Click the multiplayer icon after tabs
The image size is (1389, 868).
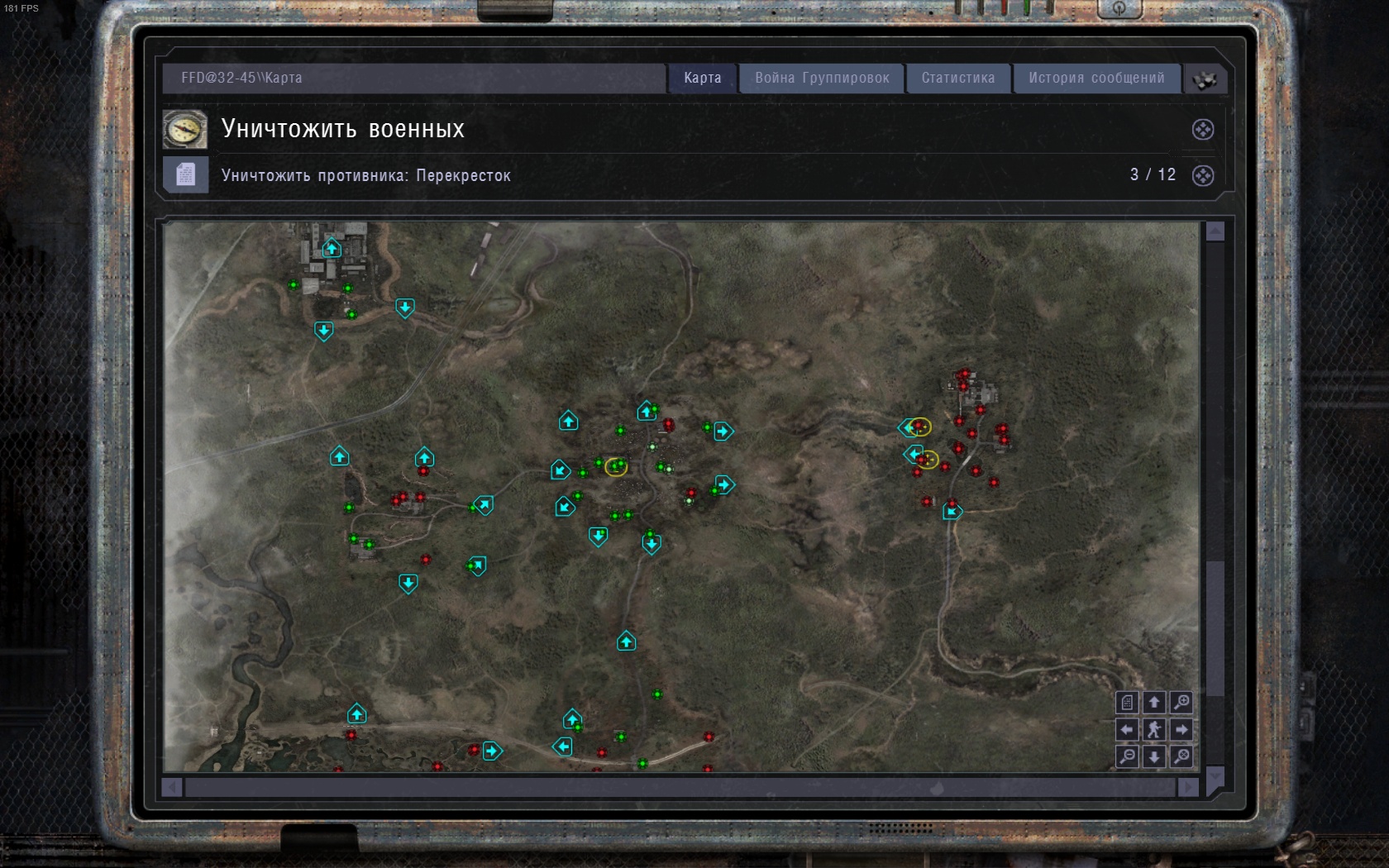tap(1205, 79)
